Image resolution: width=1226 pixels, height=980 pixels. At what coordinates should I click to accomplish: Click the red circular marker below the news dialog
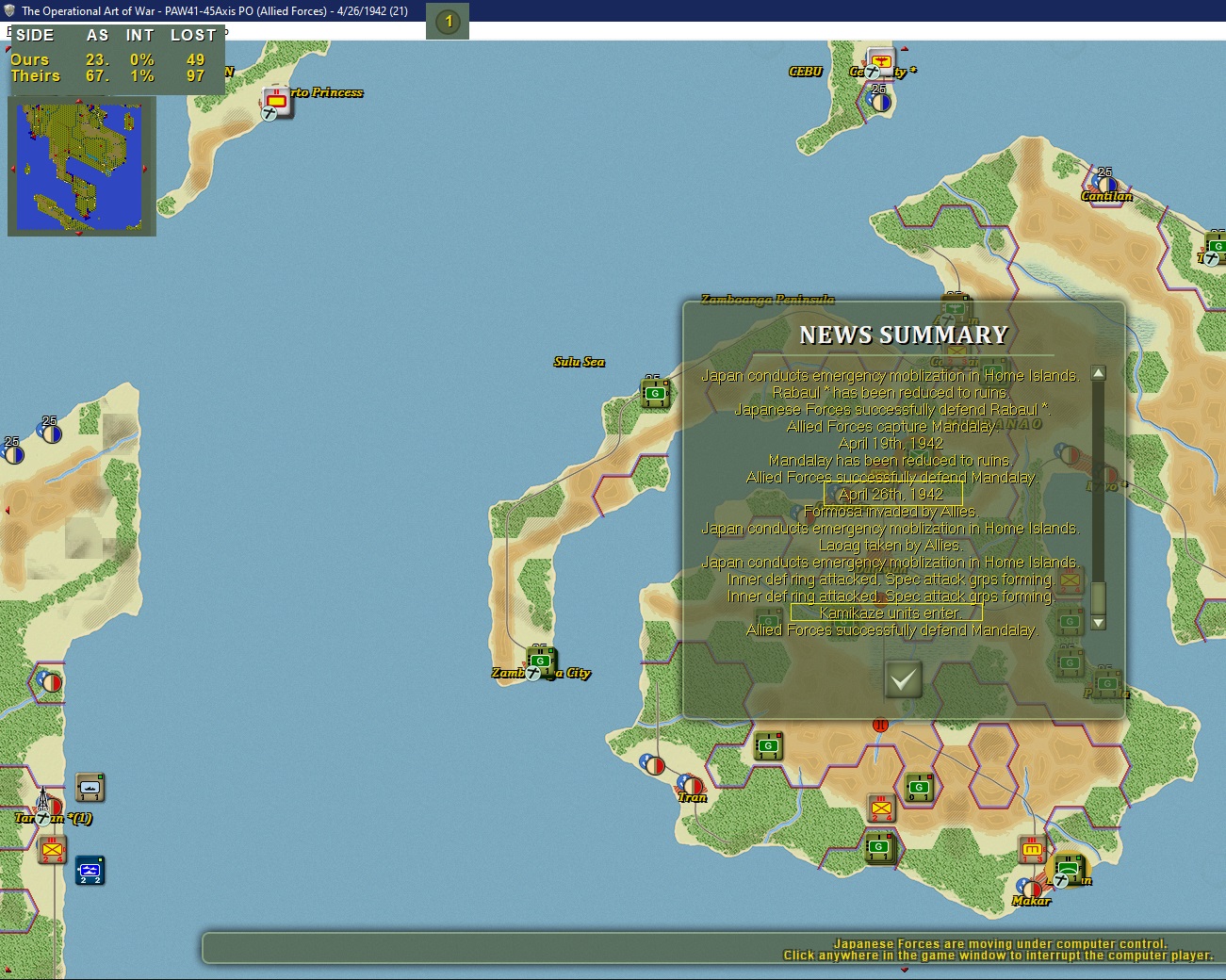pyautogui.click(x=880, y=725)
